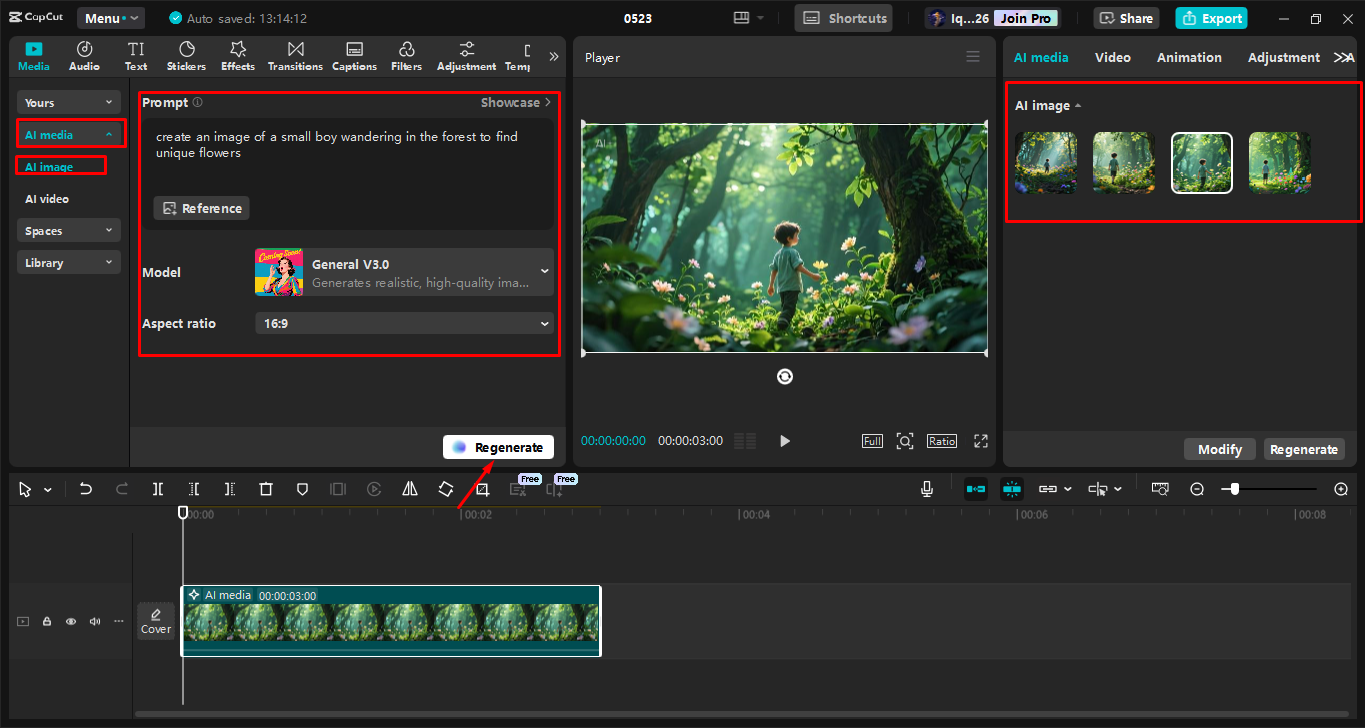This screenshot has width=1365, height=728.
Task: Click the Regenerate button below the prompt
Action: coord(498,446)
